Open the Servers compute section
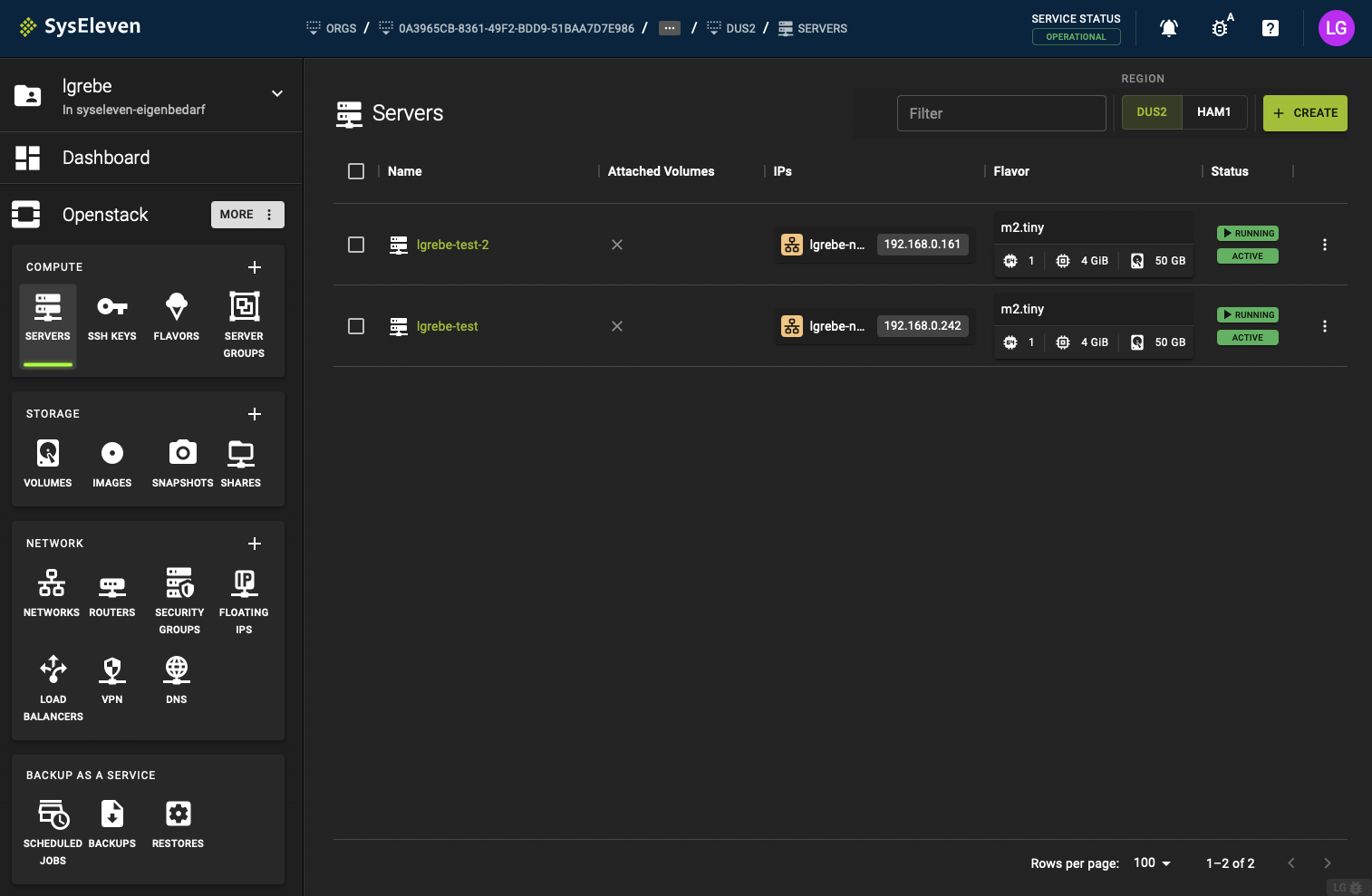The height and width of the screenshot is (896, 1372). (x=48, y=327)
